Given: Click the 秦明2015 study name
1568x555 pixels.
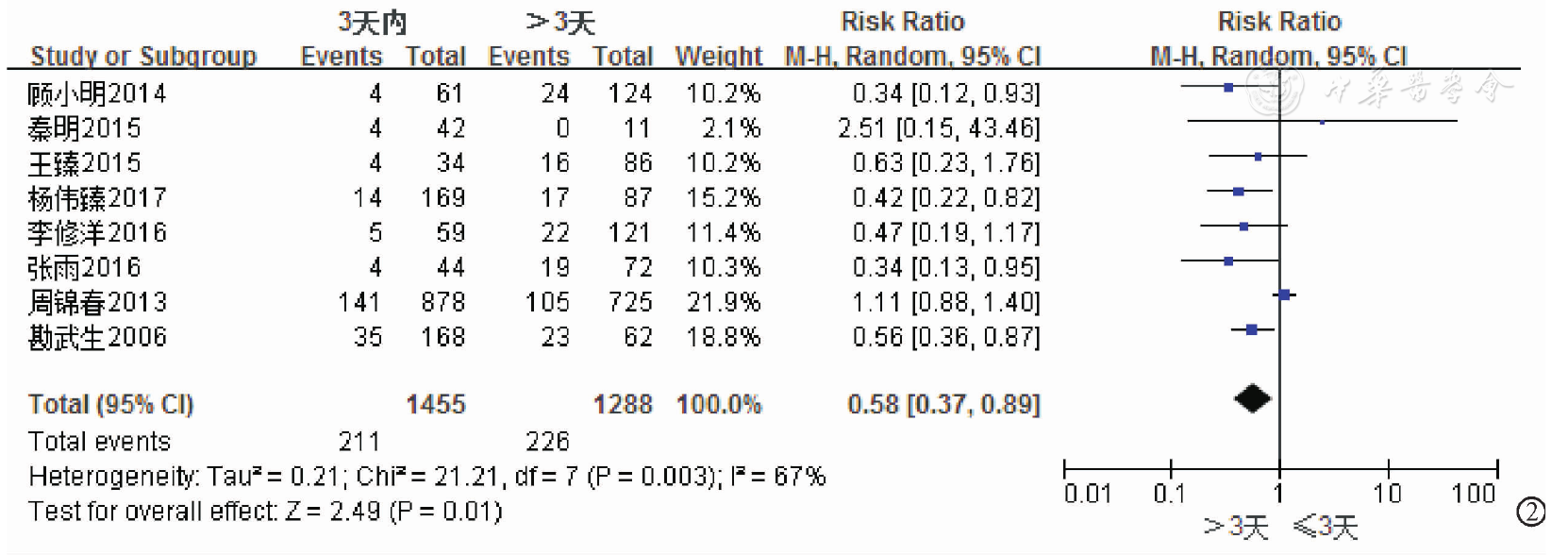Looking at the screenshot, I should click(84, 128).
